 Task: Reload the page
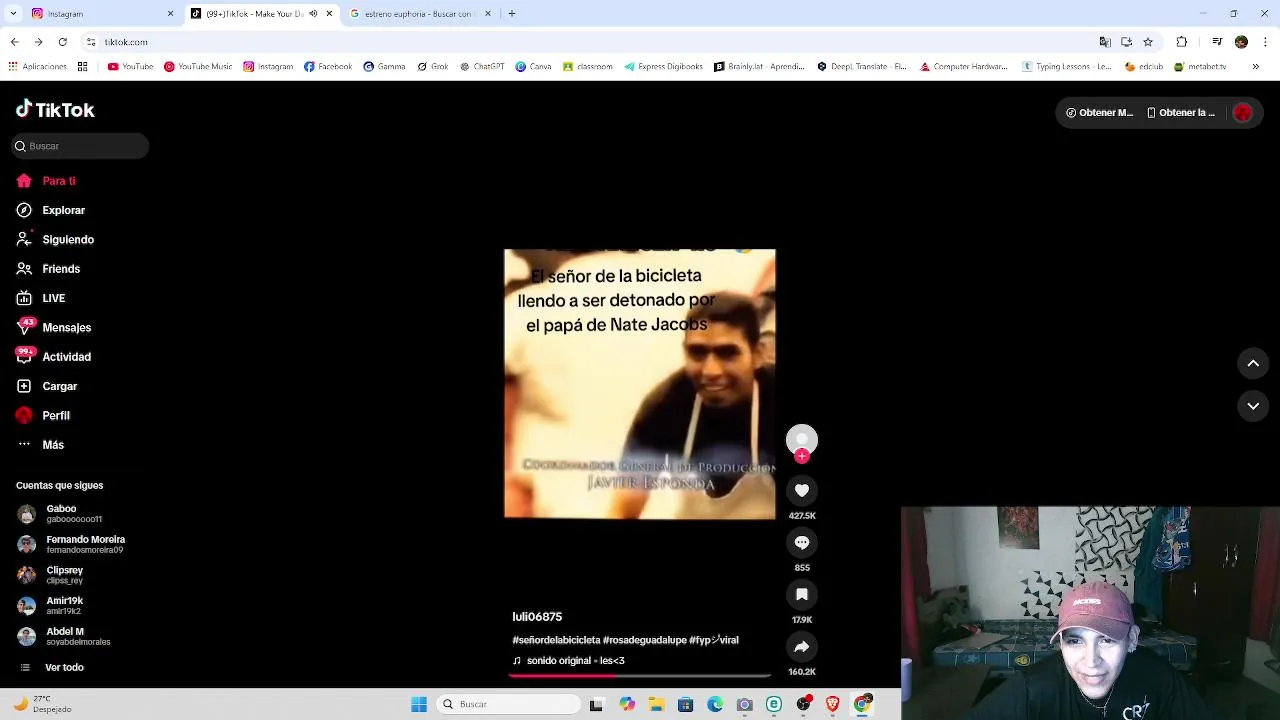coord(62,42)
